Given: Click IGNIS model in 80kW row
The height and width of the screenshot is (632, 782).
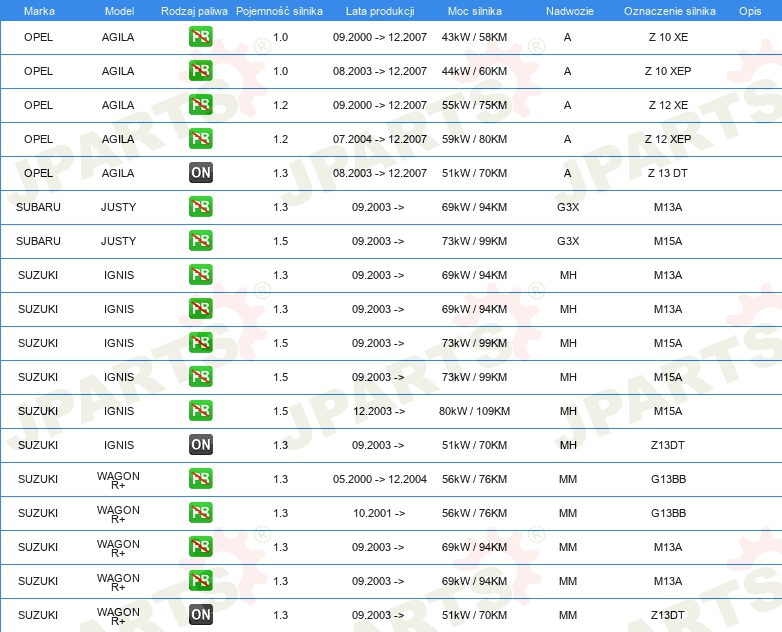Looking at the screenshot, I should 119,411.
